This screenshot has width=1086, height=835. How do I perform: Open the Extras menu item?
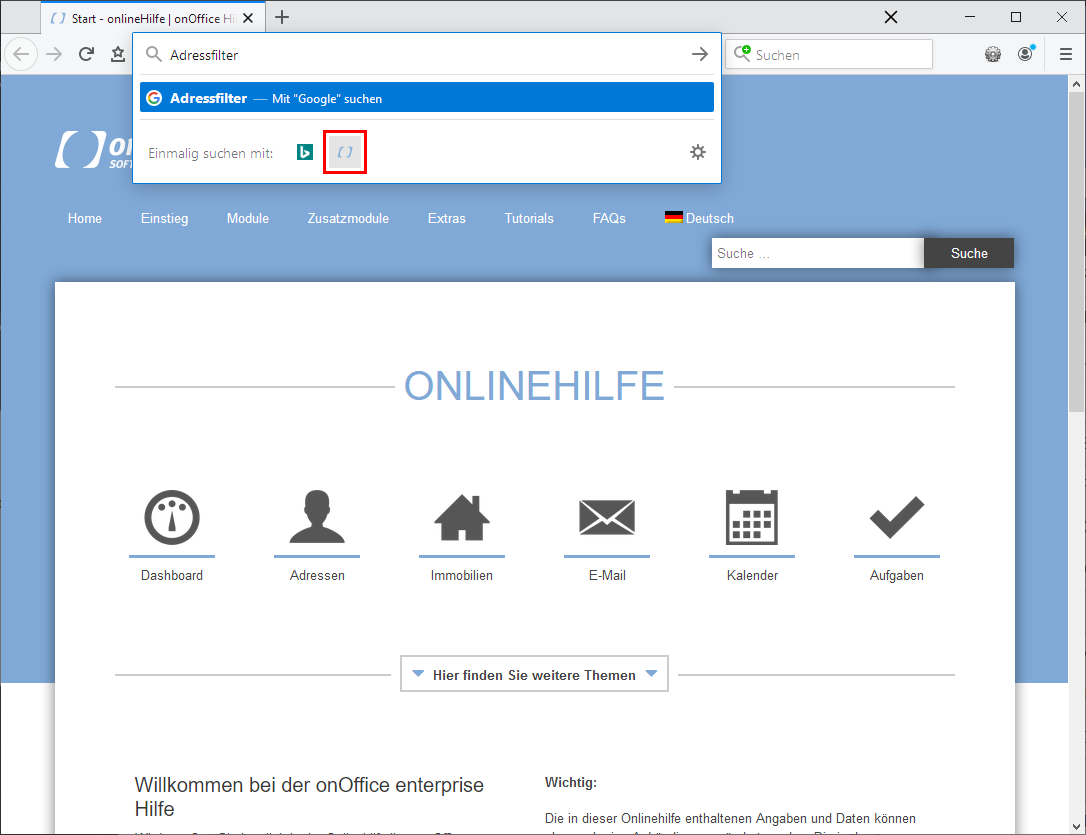point(447,218)
